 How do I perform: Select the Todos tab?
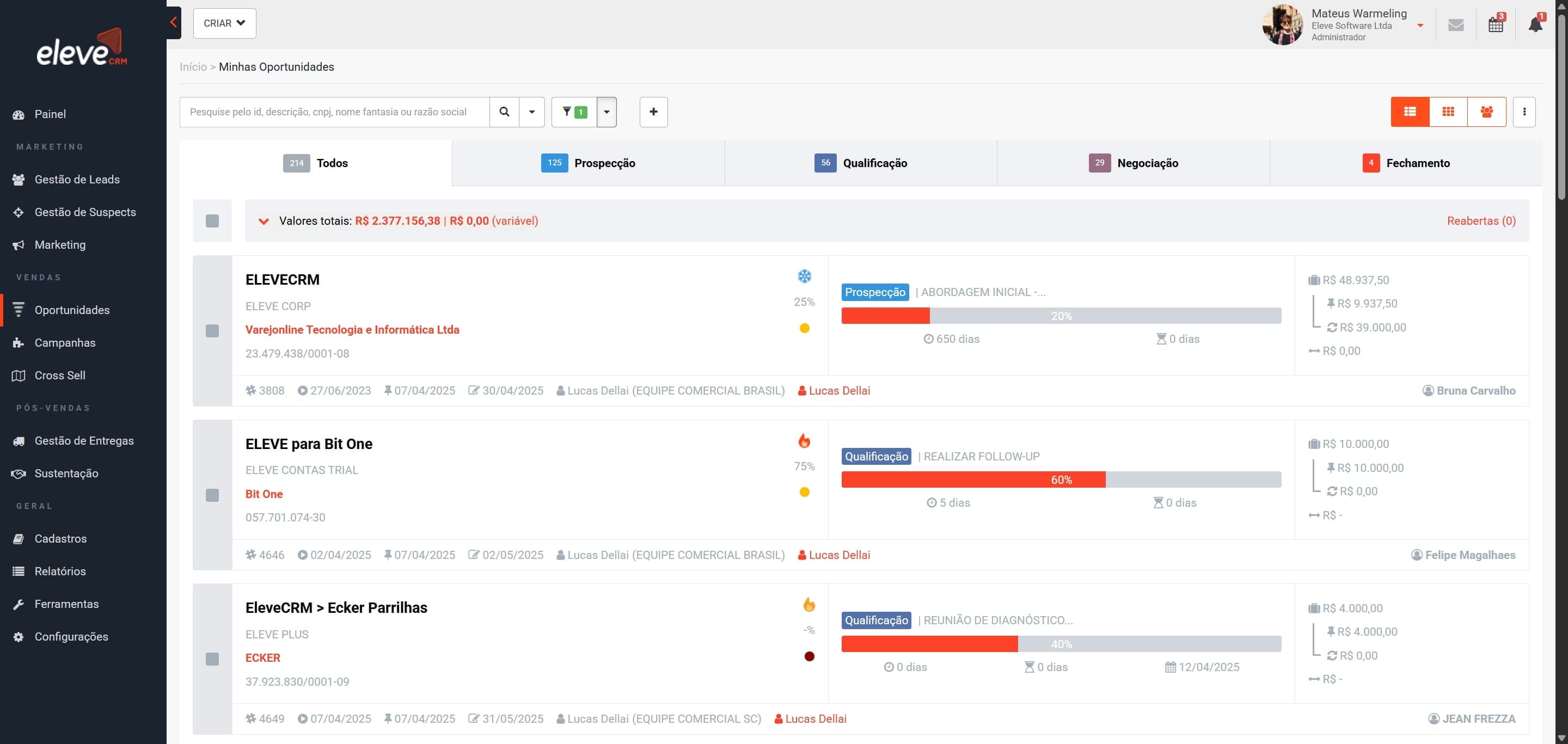pyautogui.click(x=315, y=163)
